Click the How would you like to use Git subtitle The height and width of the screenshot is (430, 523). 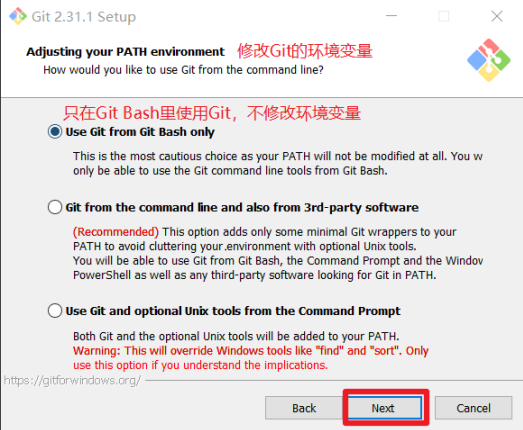183,70
